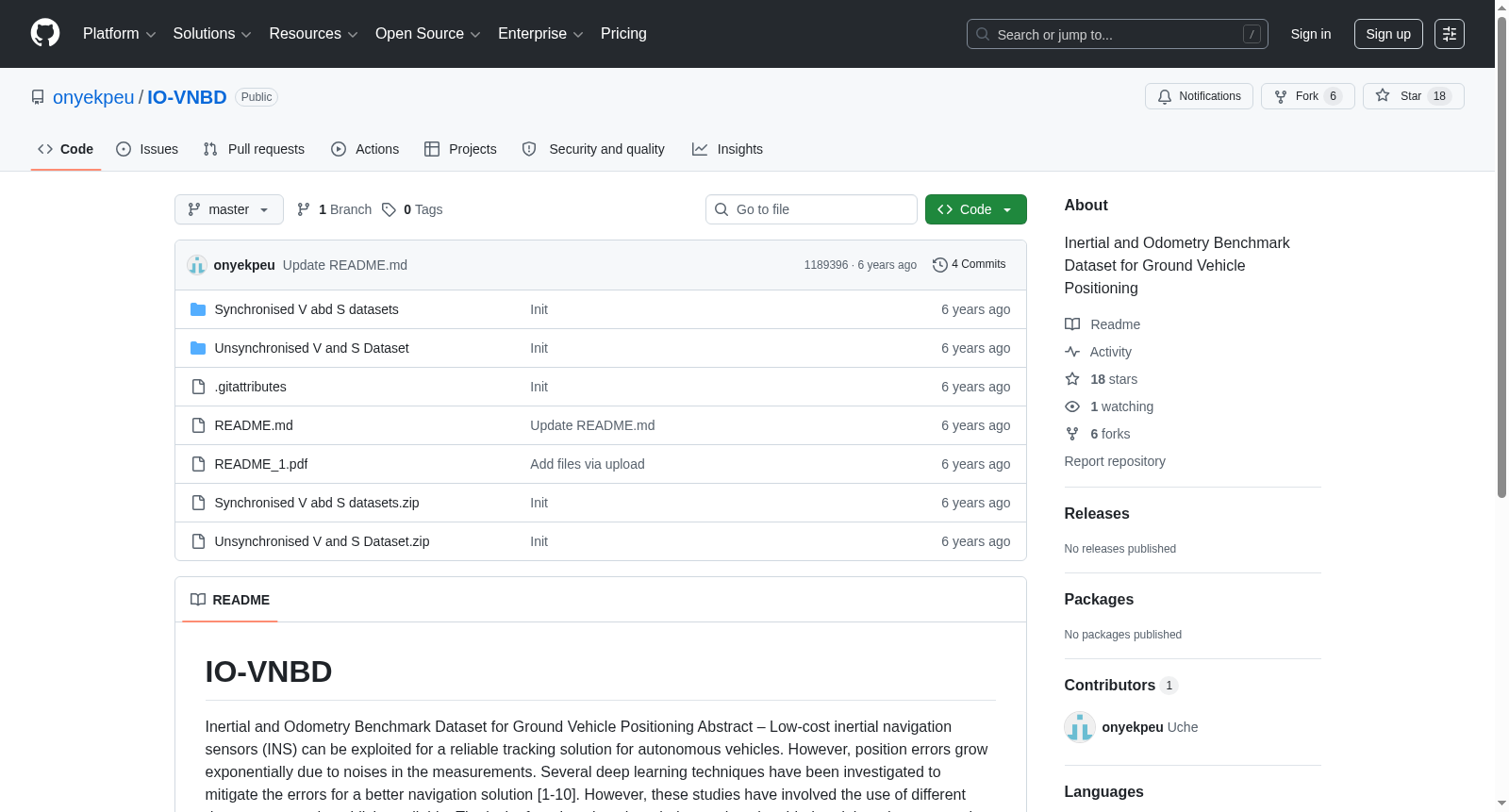Open the global navigation settings icon
Viewport: 1509px width, 812px height.
1450,34
